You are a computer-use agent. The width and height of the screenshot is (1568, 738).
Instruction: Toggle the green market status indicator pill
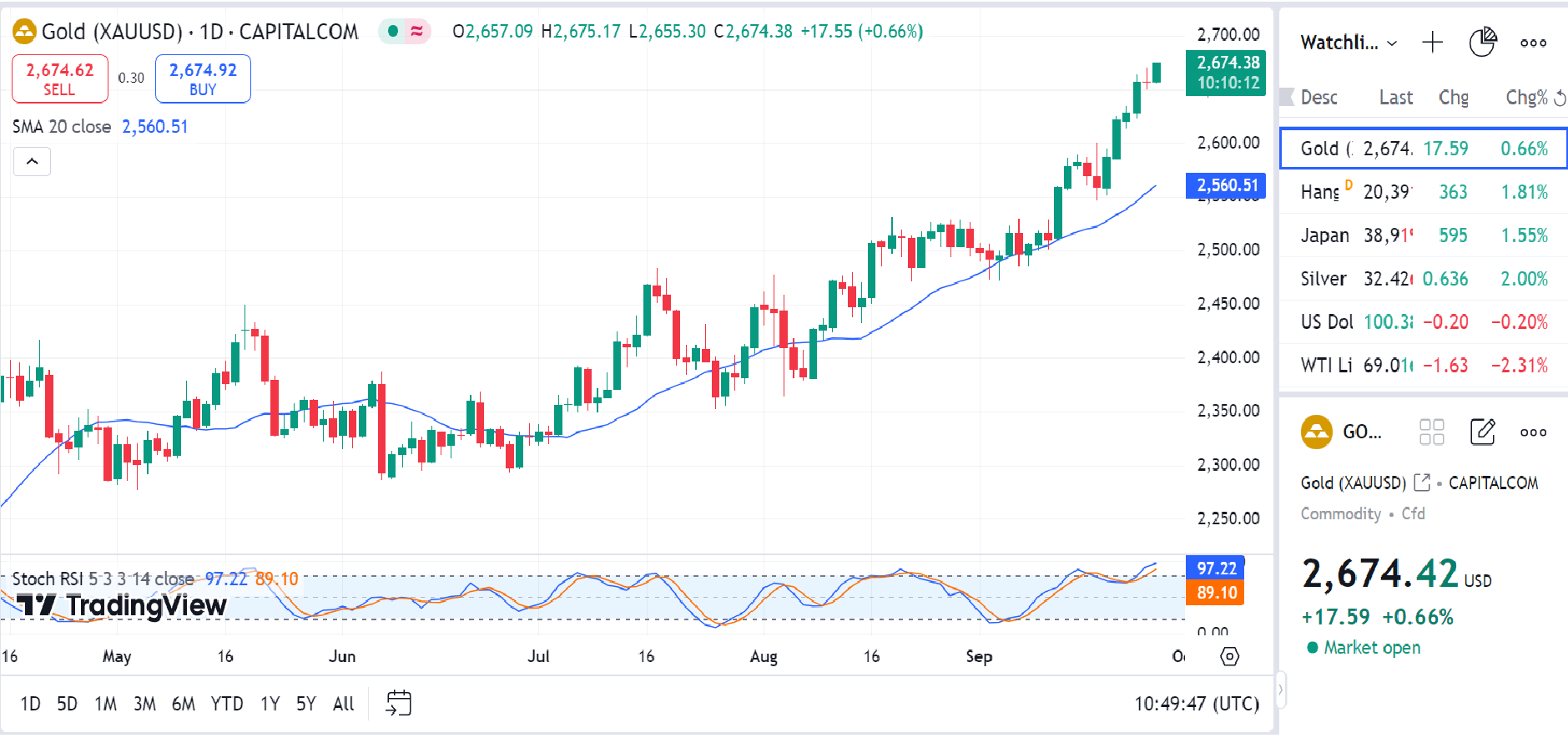(404, 32)
